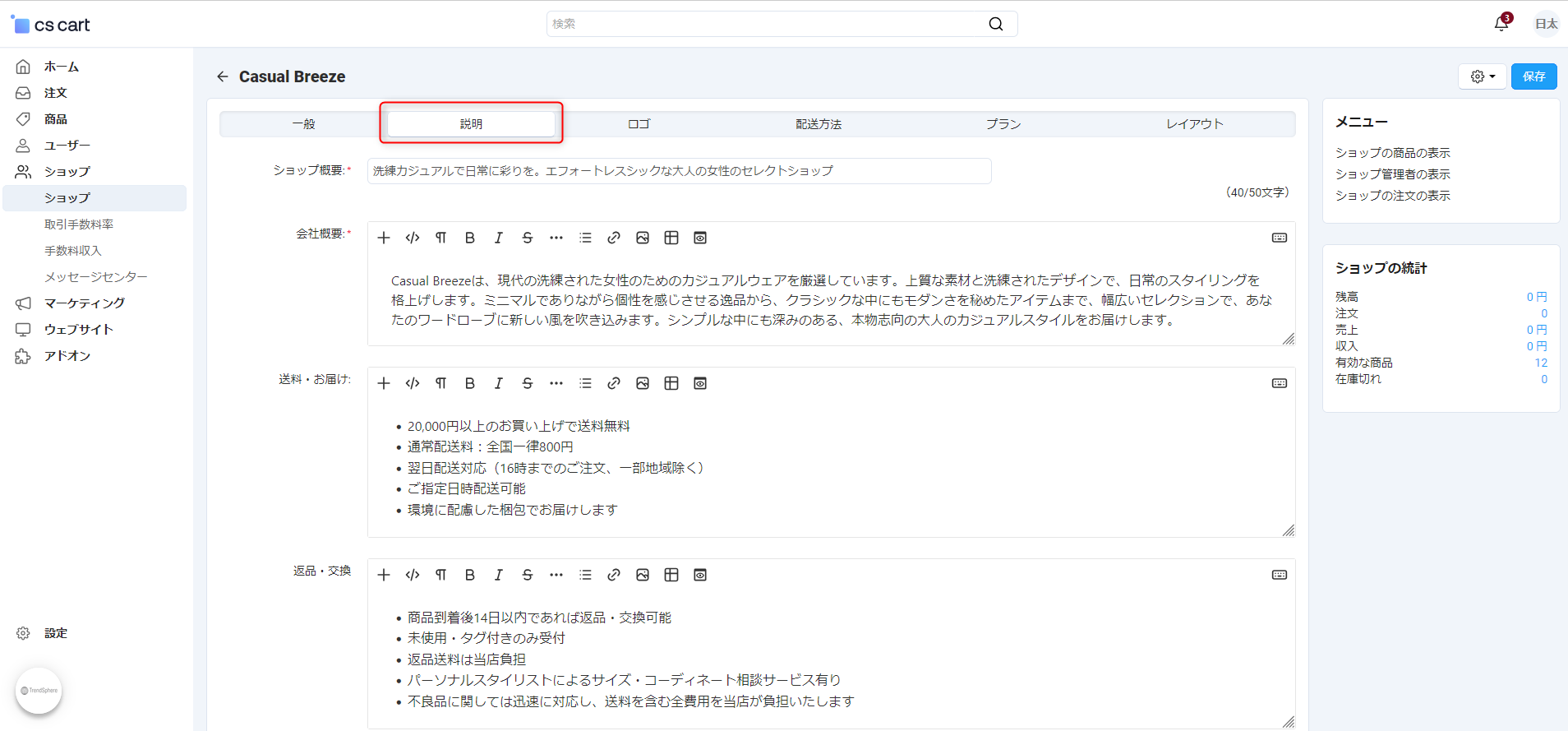Expand more formatting options in 会社概要 editor
This screenshot has width=1568, height=731.
556,238
